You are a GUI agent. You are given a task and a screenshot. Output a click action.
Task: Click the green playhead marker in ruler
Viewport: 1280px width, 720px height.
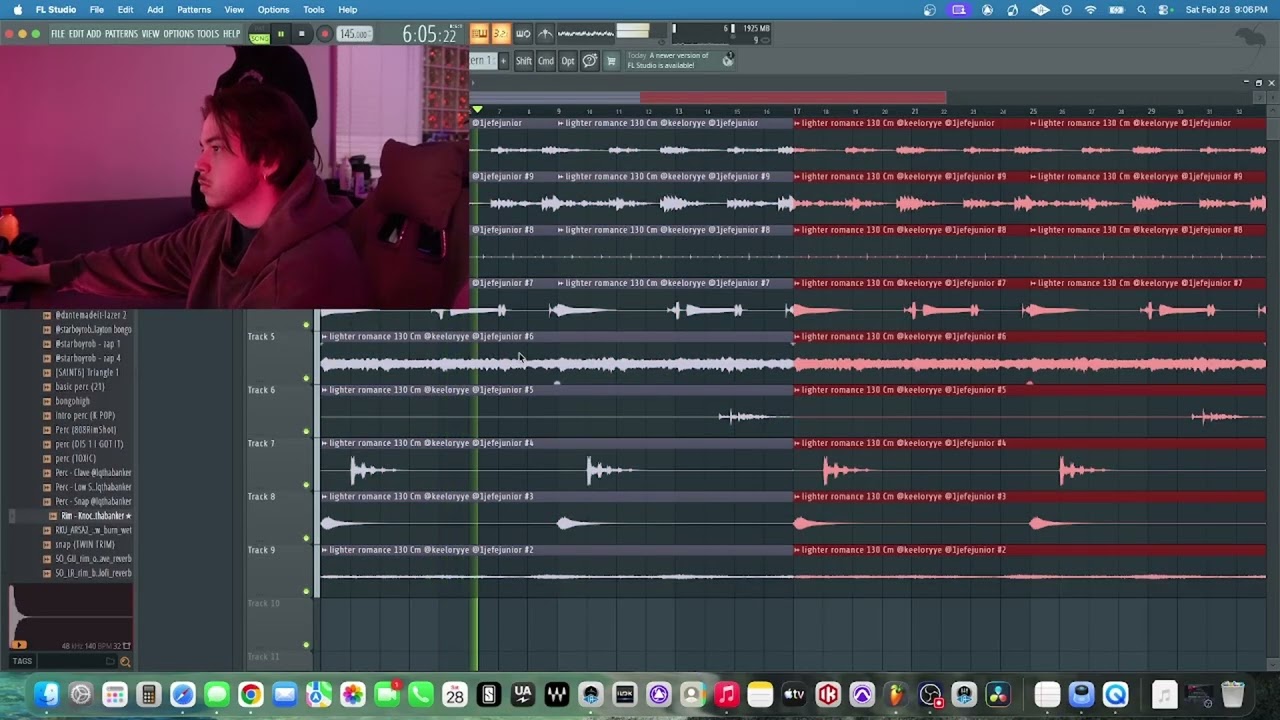(477, 110)
